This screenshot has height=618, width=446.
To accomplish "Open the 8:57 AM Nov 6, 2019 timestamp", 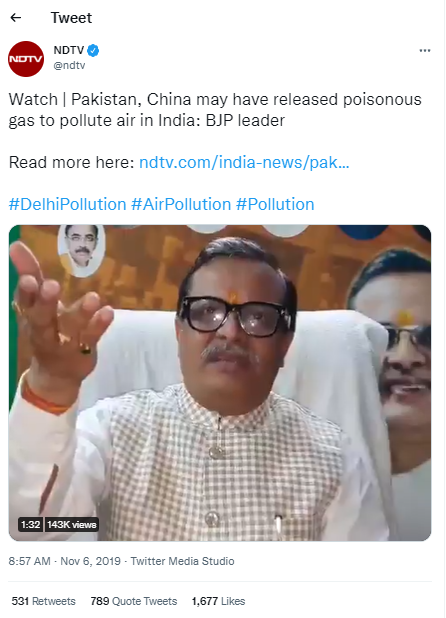I will tap(65, 561).
